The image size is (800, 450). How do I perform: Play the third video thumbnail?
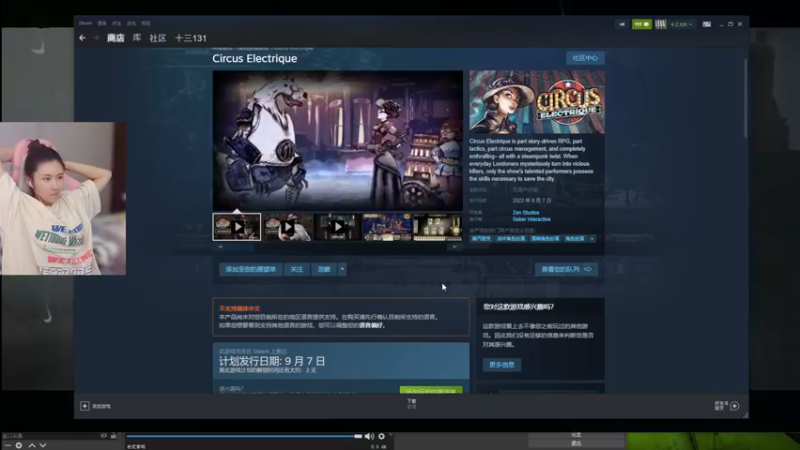[x=337, y=227]
